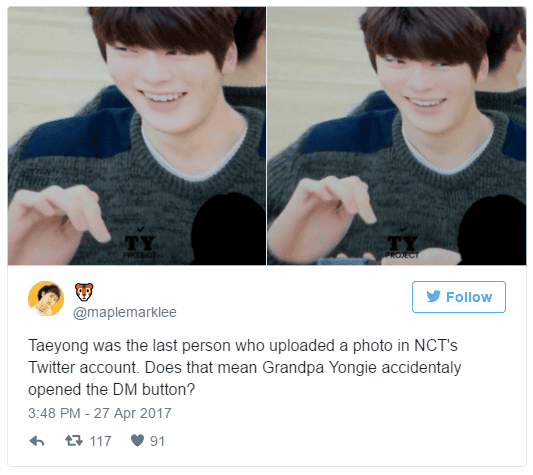Like the tweet with heart icon
533x475 pixels.
[x=138, y=441]
